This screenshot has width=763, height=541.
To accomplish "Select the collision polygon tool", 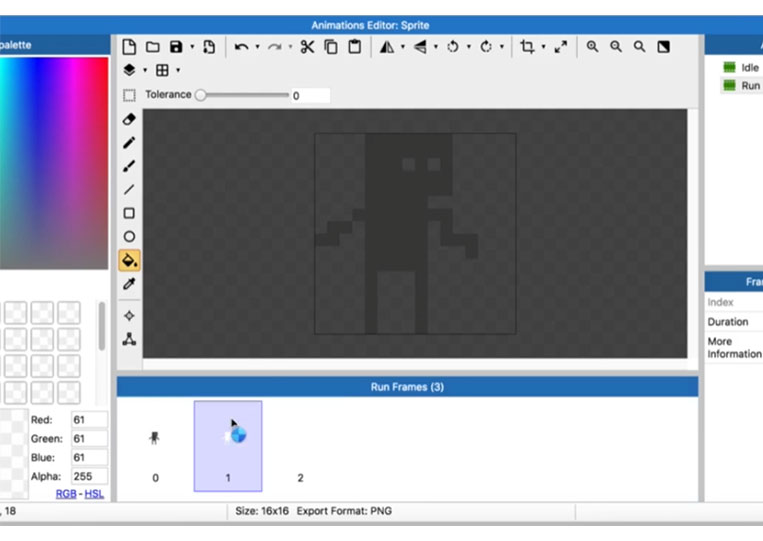I will (x=129, y=339).
